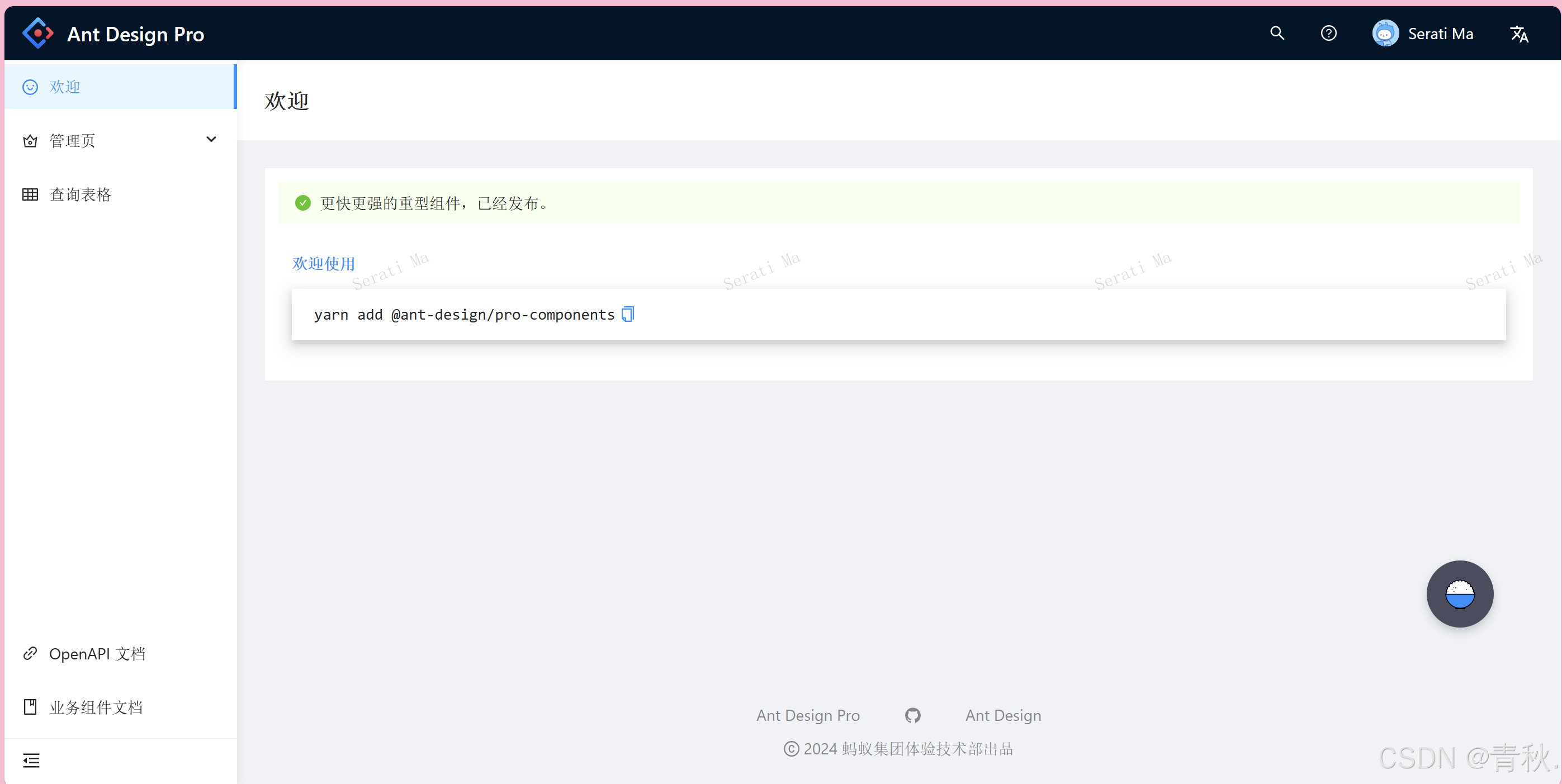Open the GitHub icon in footer
Viewport: 1562px width, 784px height.
[x=912, y=715]
